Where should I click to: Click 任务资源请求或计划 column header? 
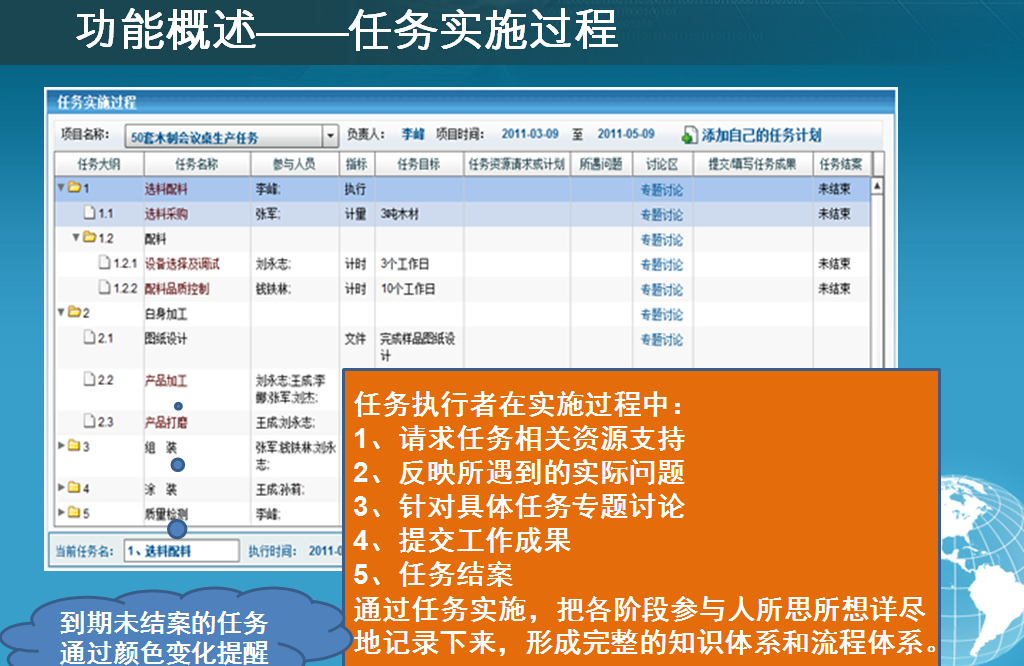pos(517,164)
